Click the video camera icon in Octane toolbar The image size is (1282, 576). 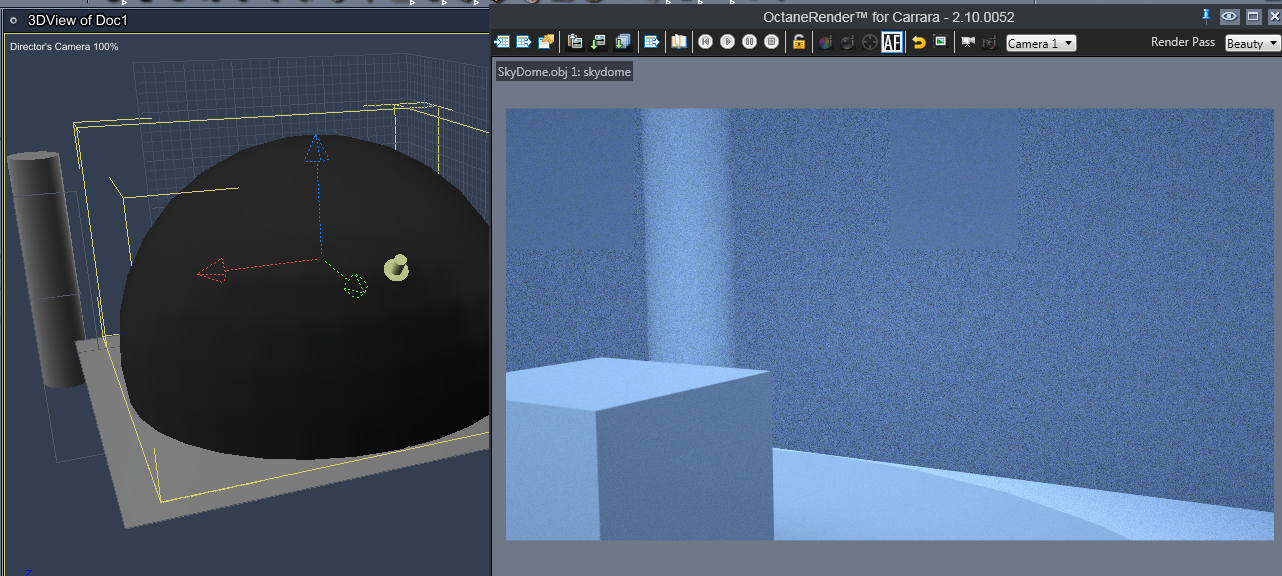tap(968, 42)
